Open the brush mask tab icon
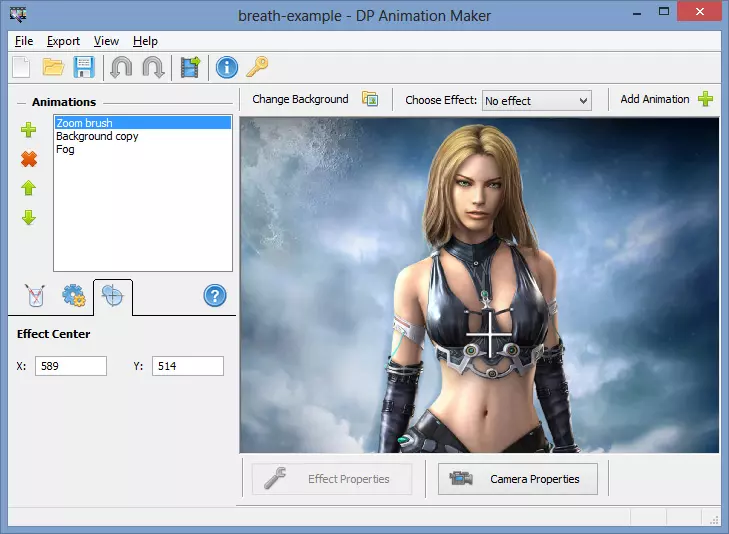Image resolution: width=729 pixels, height=534 pixels. (x=36, y=296)
